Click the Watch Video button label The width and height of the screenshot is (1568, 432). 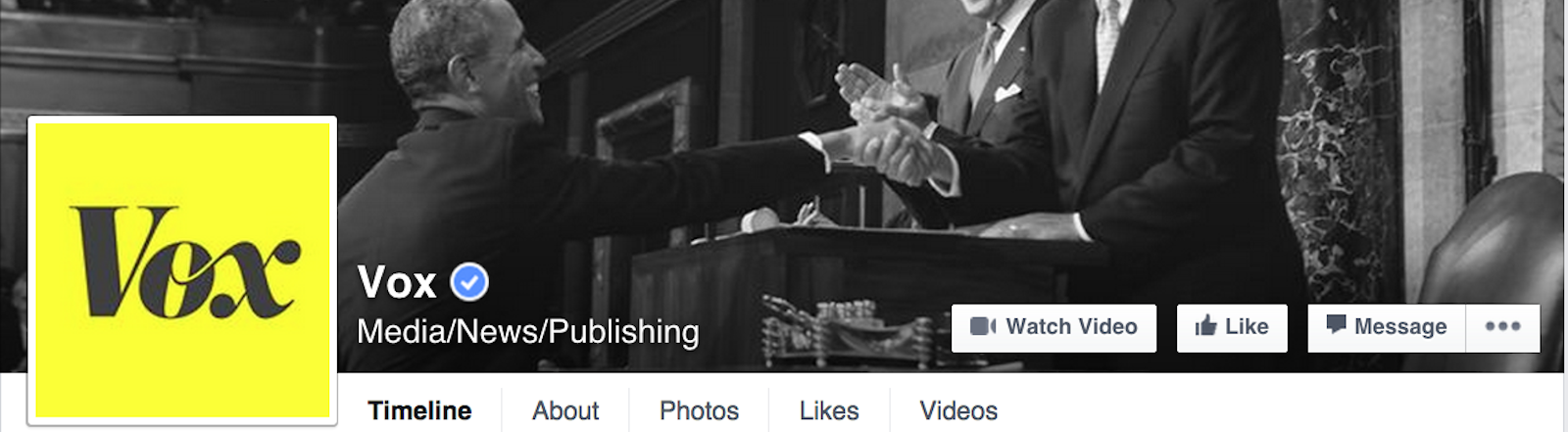1071,326
